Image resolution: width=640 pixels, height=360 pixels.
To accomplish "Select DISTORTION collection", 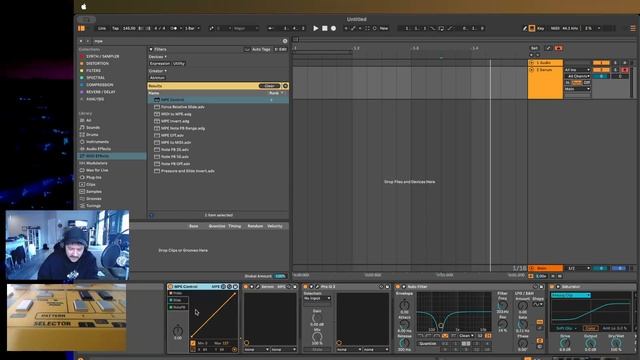I will point(97,64).
